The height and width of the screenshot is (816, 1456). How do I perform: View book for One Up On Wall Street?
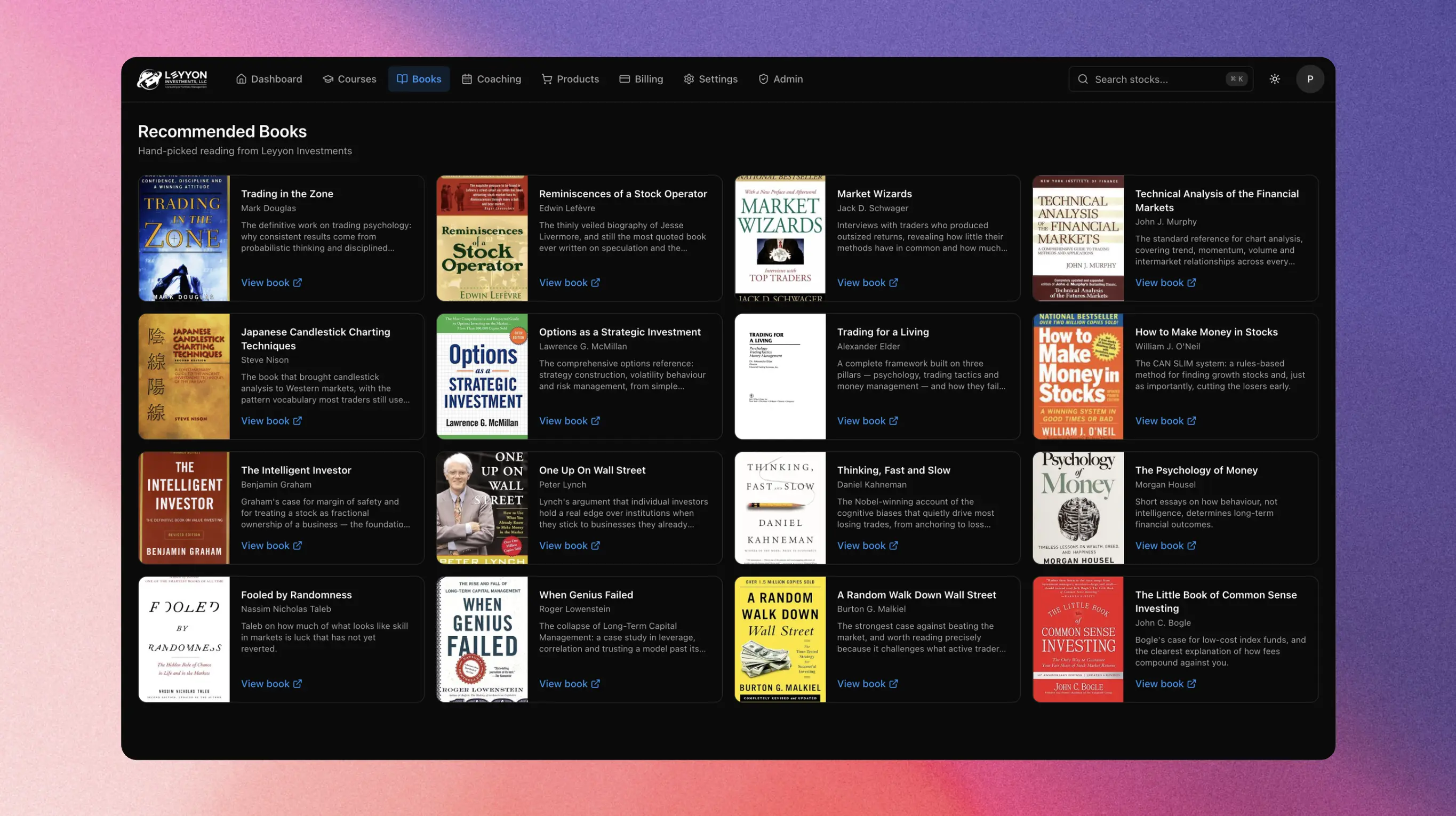569,545
